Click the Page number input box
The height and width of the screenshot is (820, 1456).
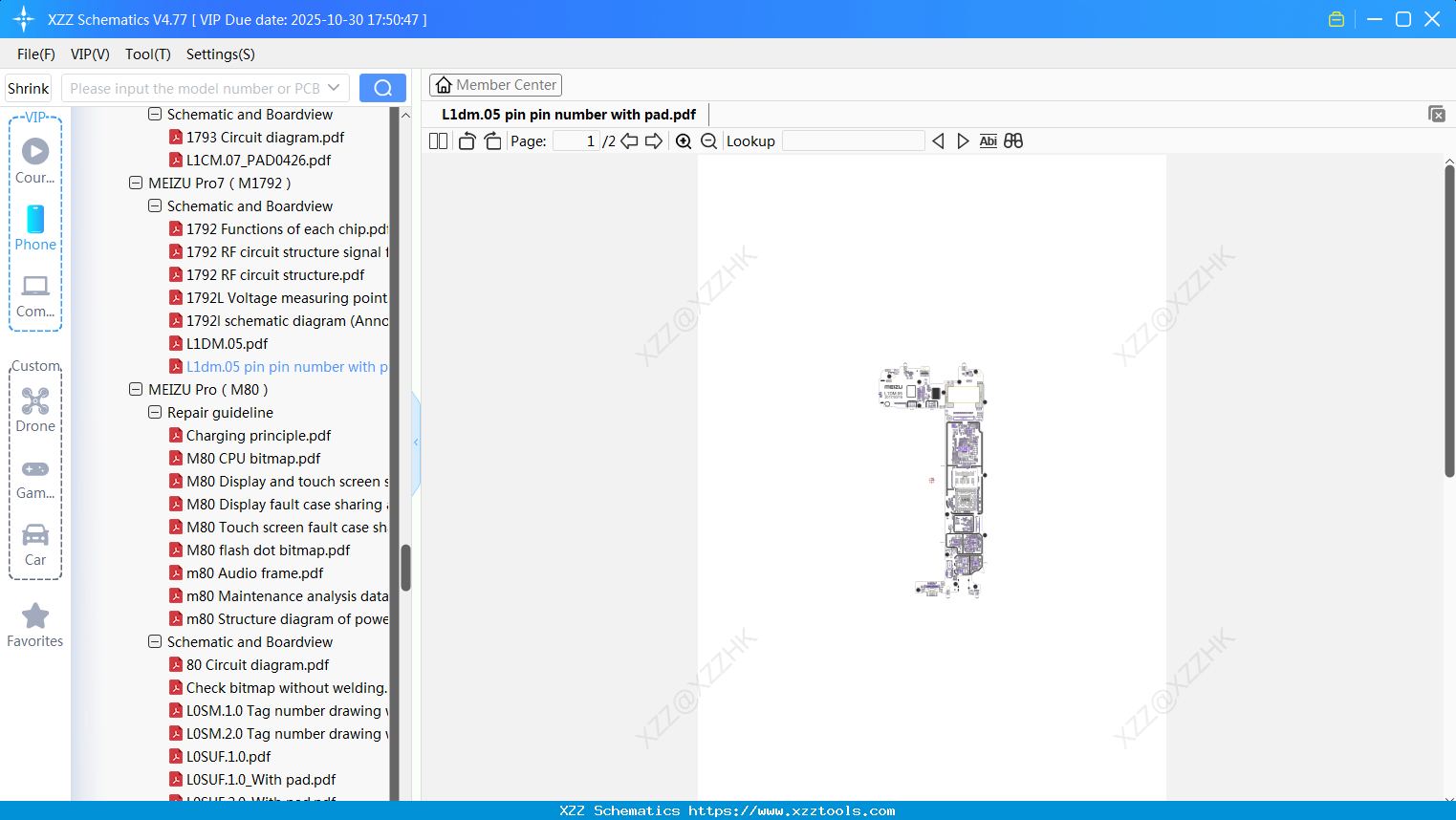tap(576, 141)
